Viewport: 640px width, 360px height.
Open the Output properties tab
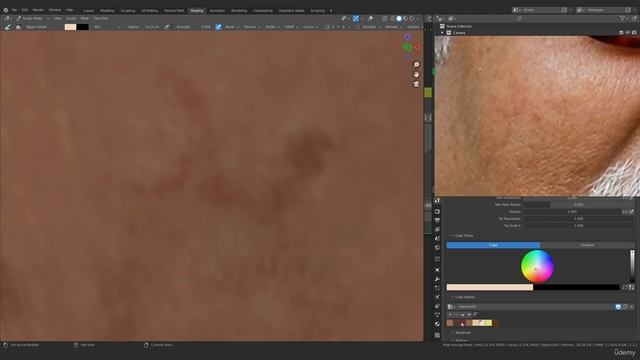[x=437, y=220]
